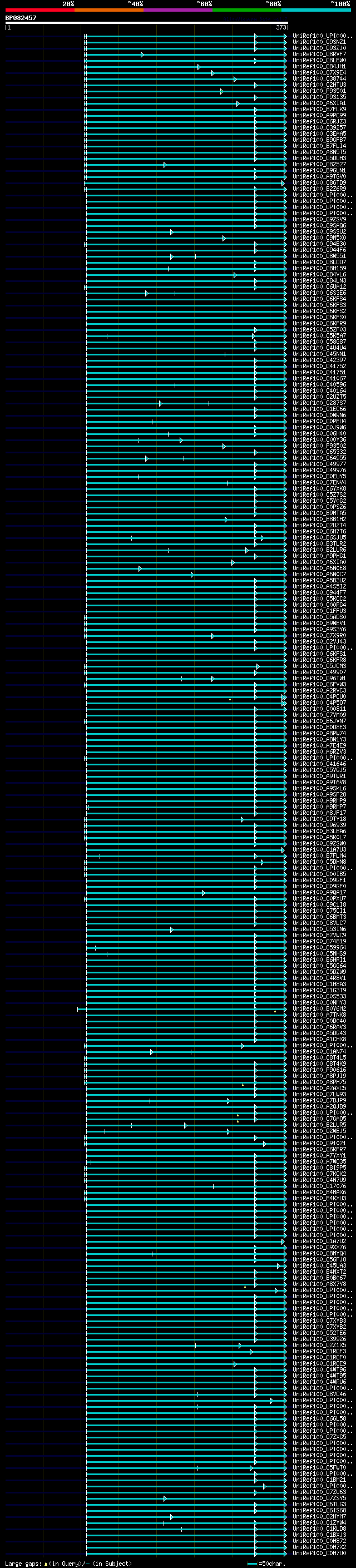The height and width of the screenshot is (1568, 356).
Task: Open hit UniRef100_Q8RVF7
Action: click(319, 54)
